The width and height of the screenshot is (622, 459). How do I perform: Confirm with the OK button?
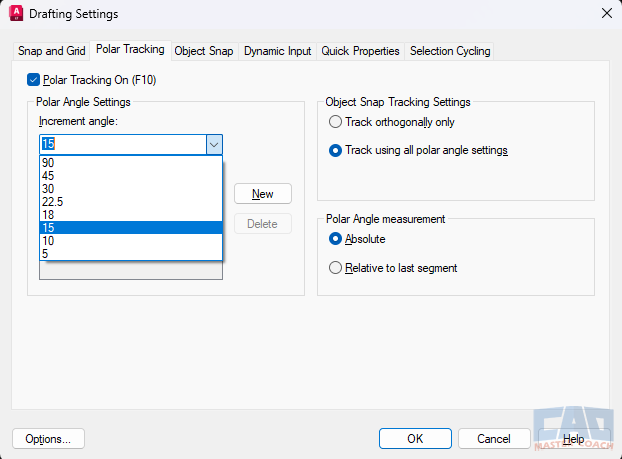tap(415, 439)
